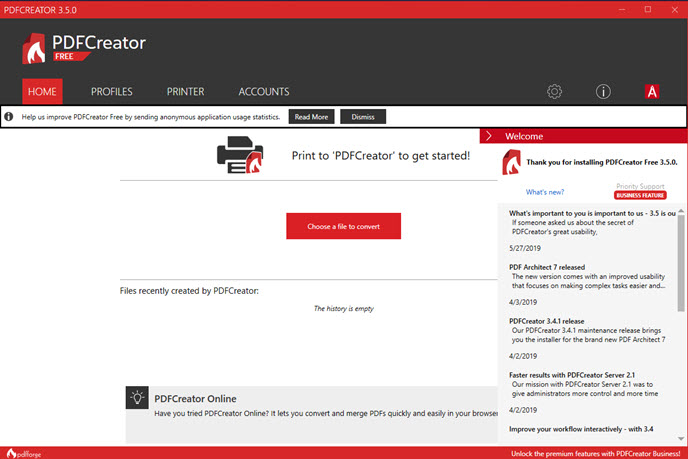Launch PDF Architect red A icon
The image size is (688, 459).
click(652, 91)
